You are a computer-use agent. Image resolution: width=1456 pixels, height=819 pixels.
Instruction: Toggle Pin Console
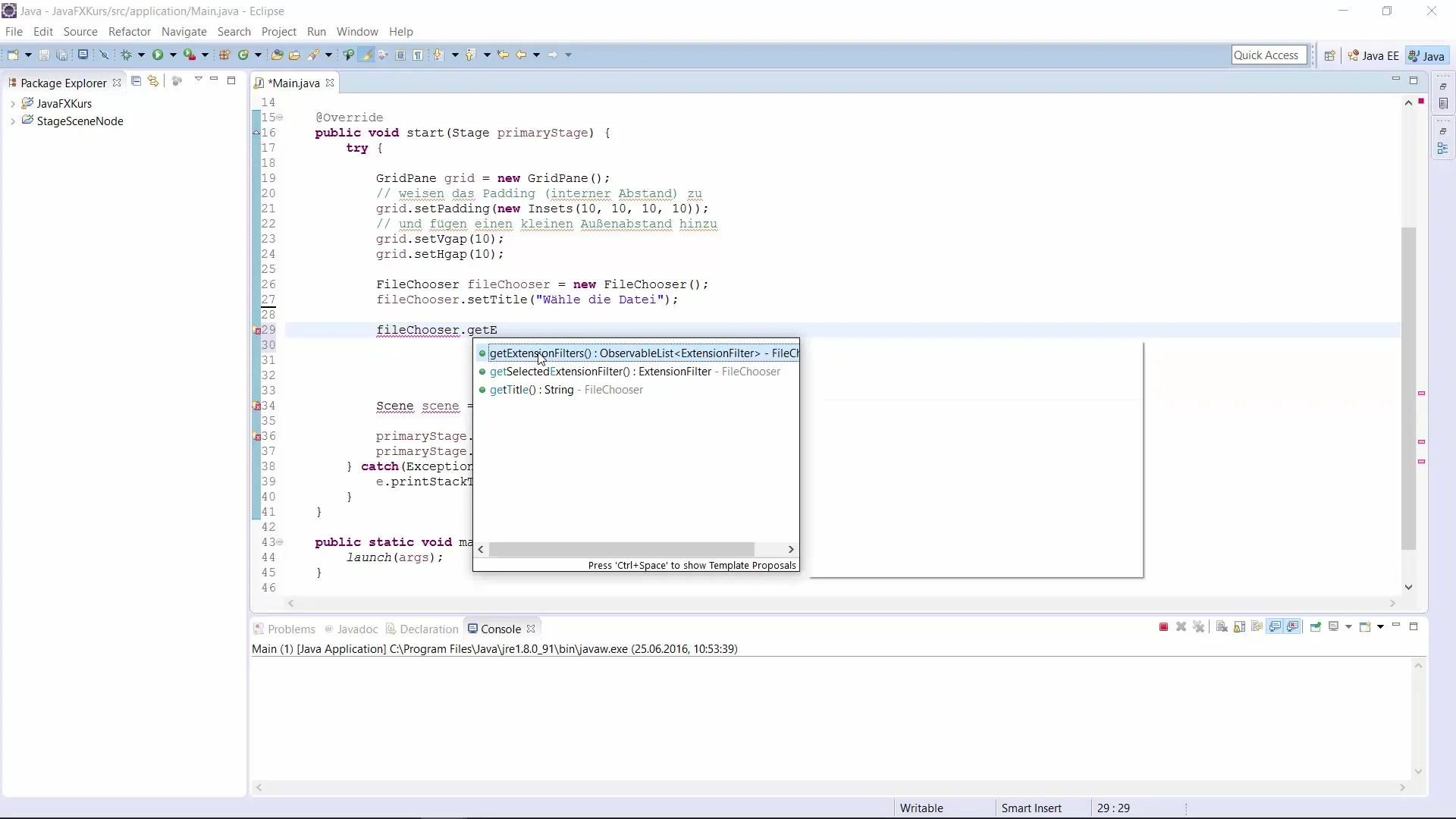click(1316, 627)
